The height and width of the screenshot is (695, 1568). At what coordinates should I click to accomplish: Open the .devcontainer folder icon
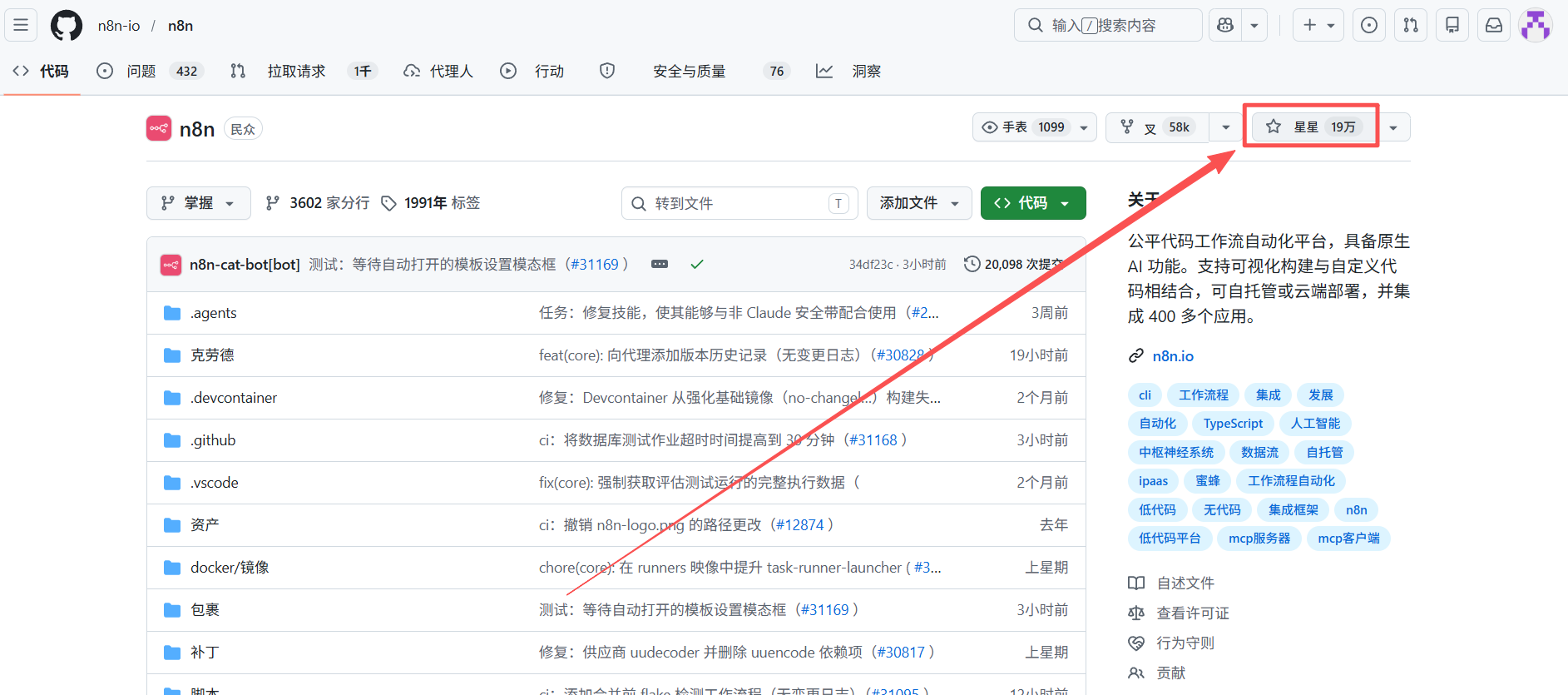point(172,398)
